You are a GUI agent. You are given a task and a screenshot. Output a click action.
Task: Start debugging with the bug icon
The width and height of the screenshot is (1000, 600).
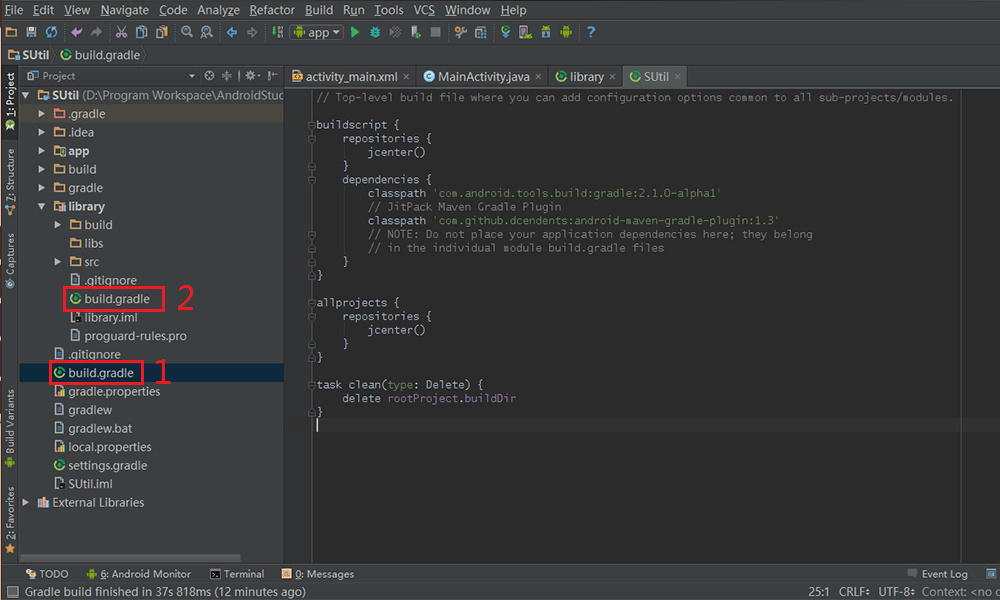coord(375,32)
